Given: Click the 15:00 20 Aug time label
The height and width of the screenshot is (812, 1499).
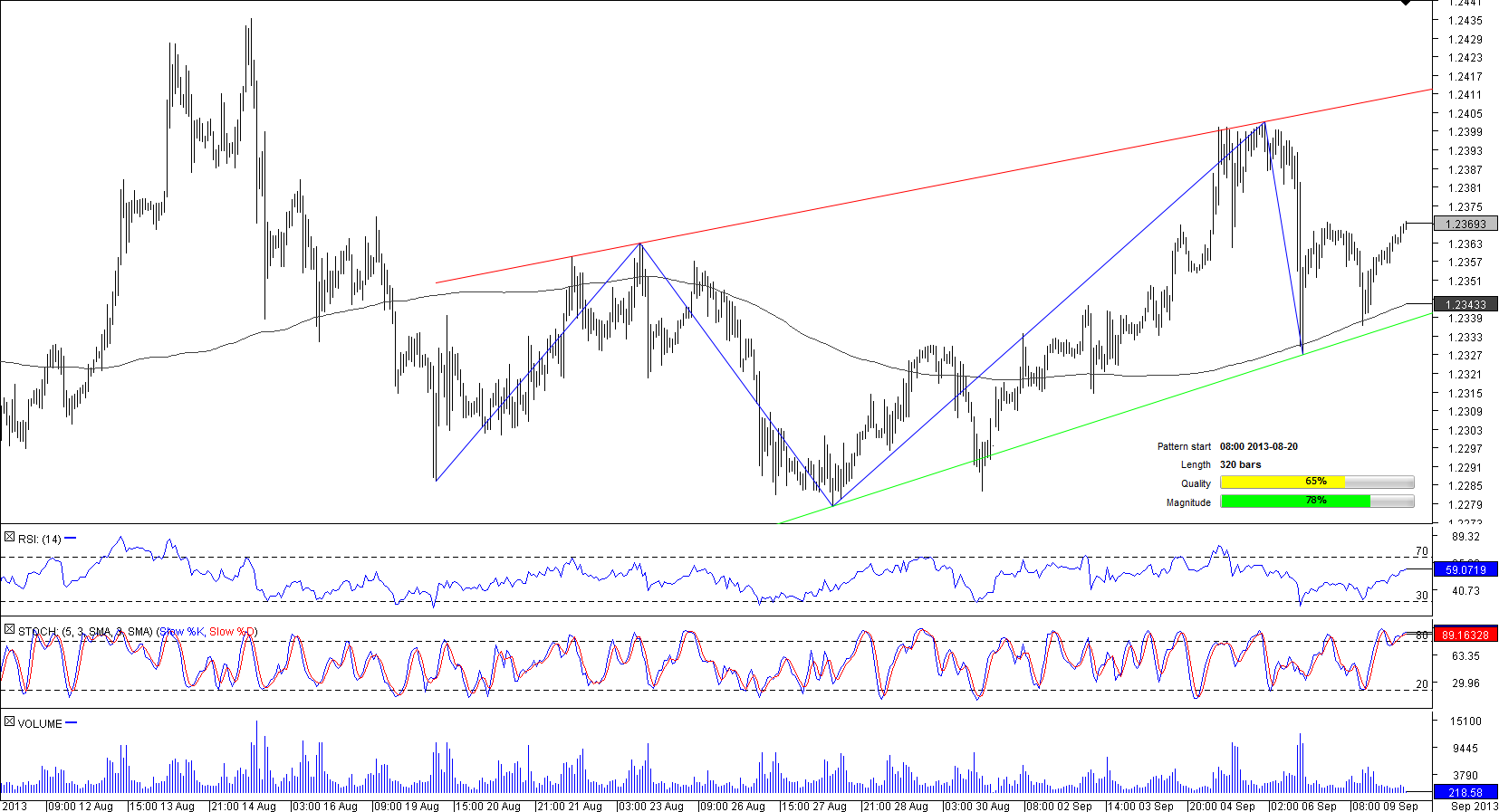Looking at the screenshot, I should pos(488,806).
